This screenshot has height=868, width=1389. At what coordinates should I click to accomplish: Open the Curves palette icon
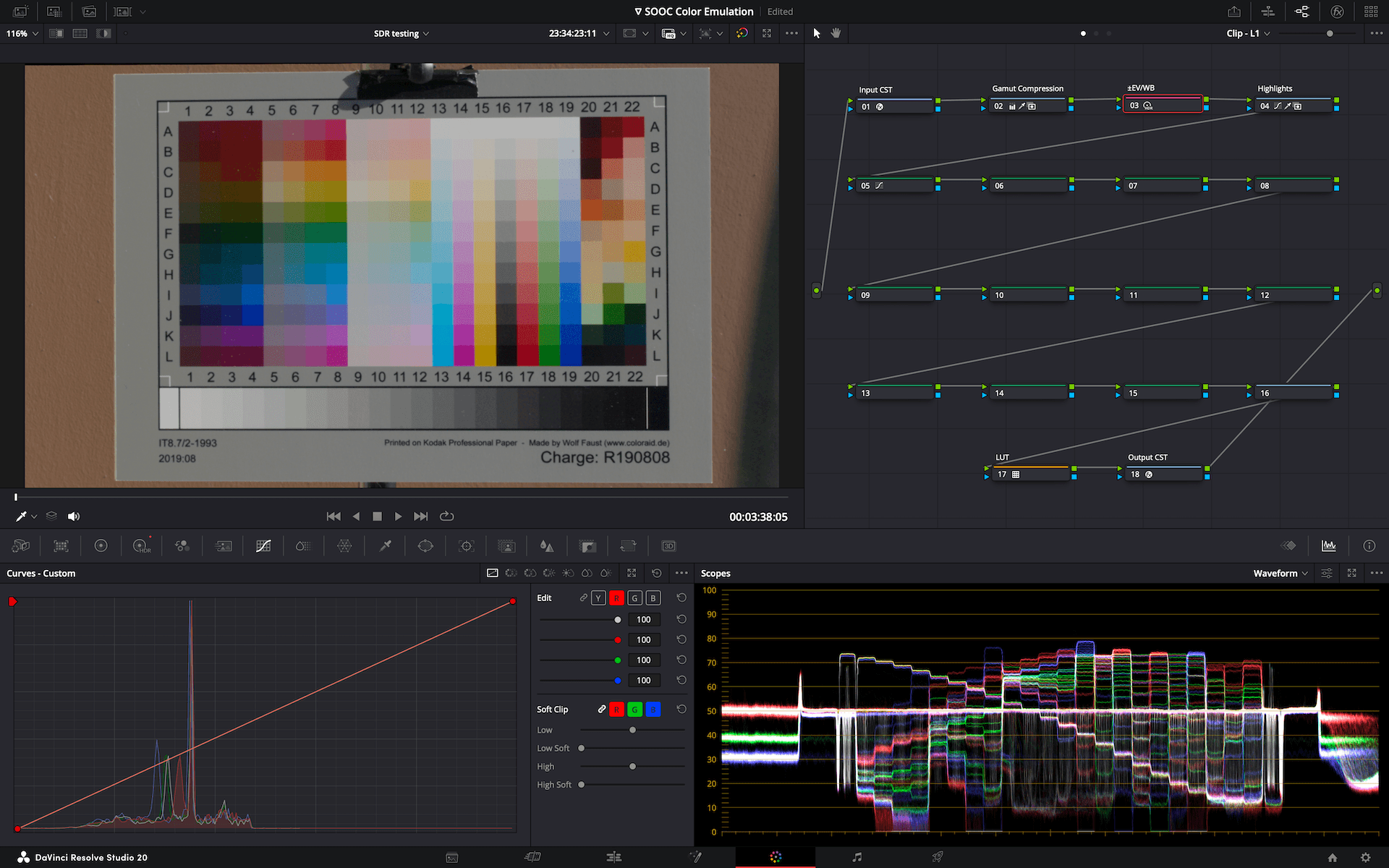tap(263, 546)
